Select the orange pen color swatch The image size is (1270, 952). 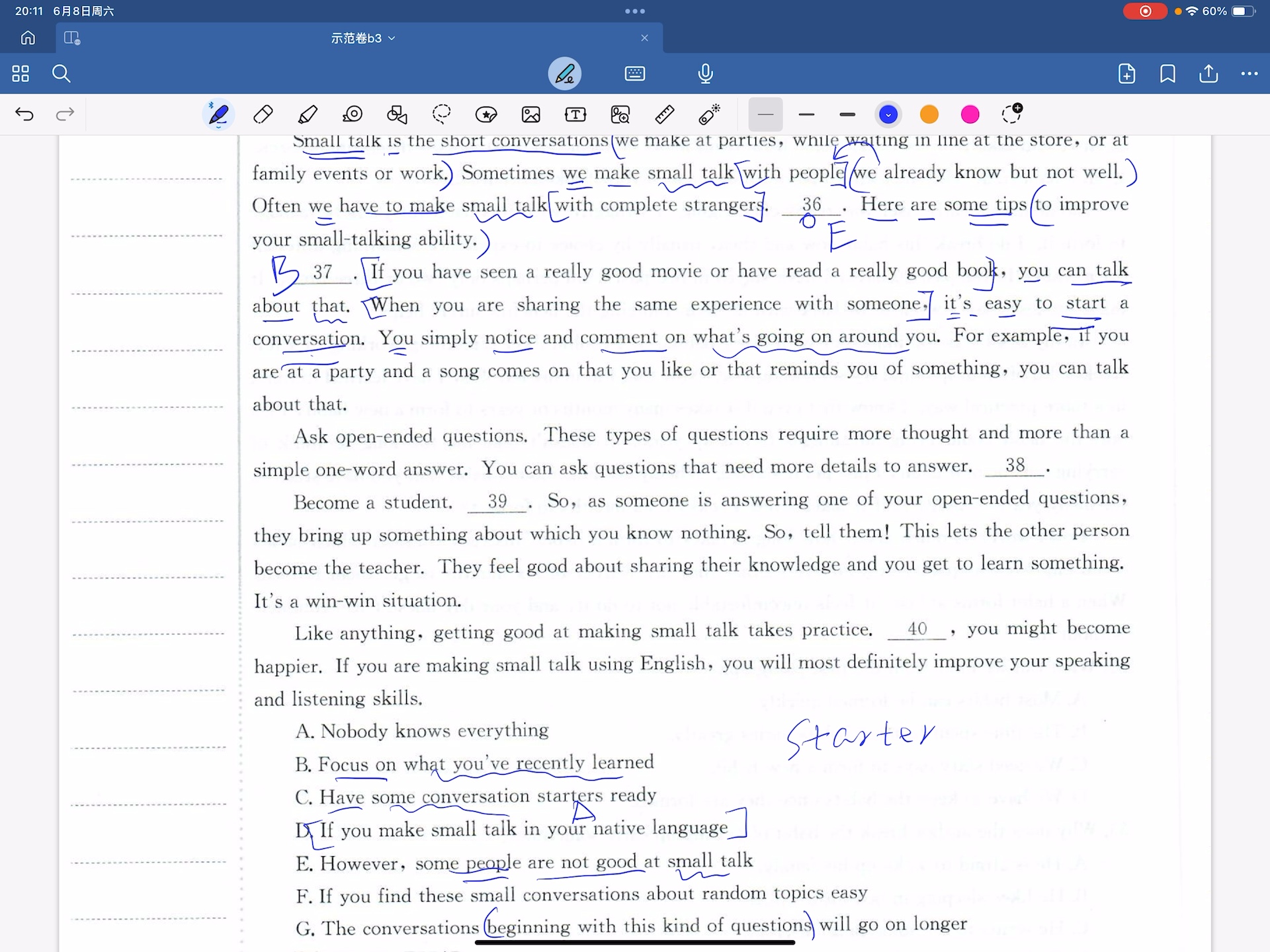point(929,114)
